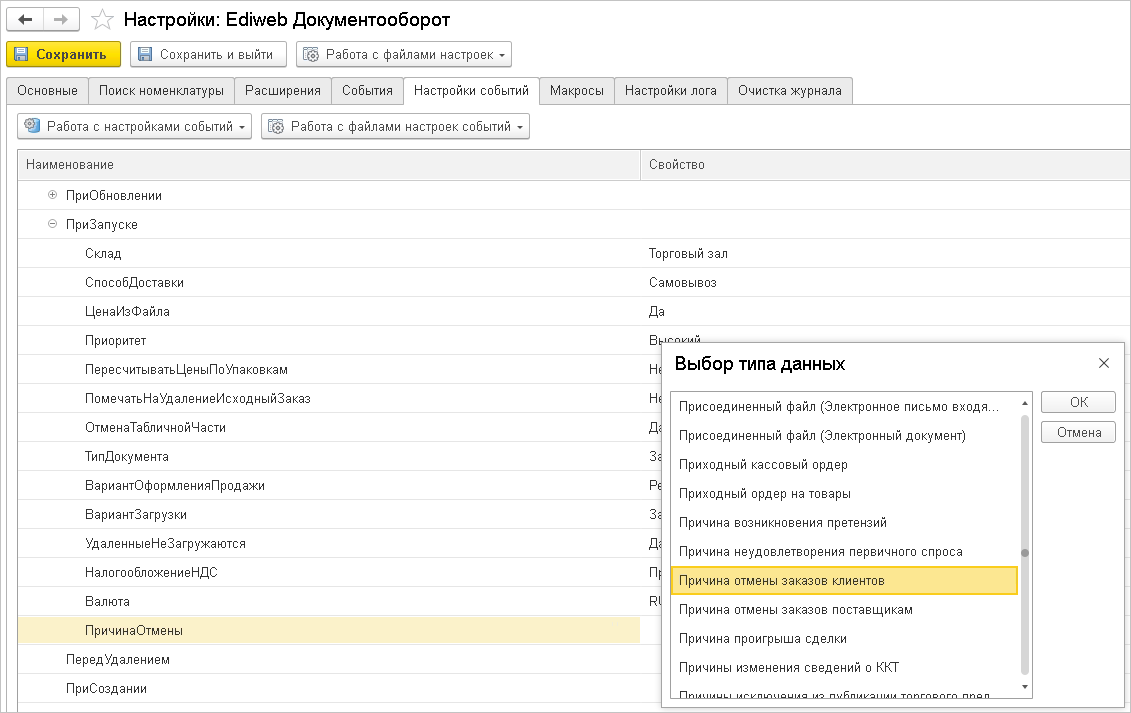Select the ПередУдалением tree row

click(118, 660)
